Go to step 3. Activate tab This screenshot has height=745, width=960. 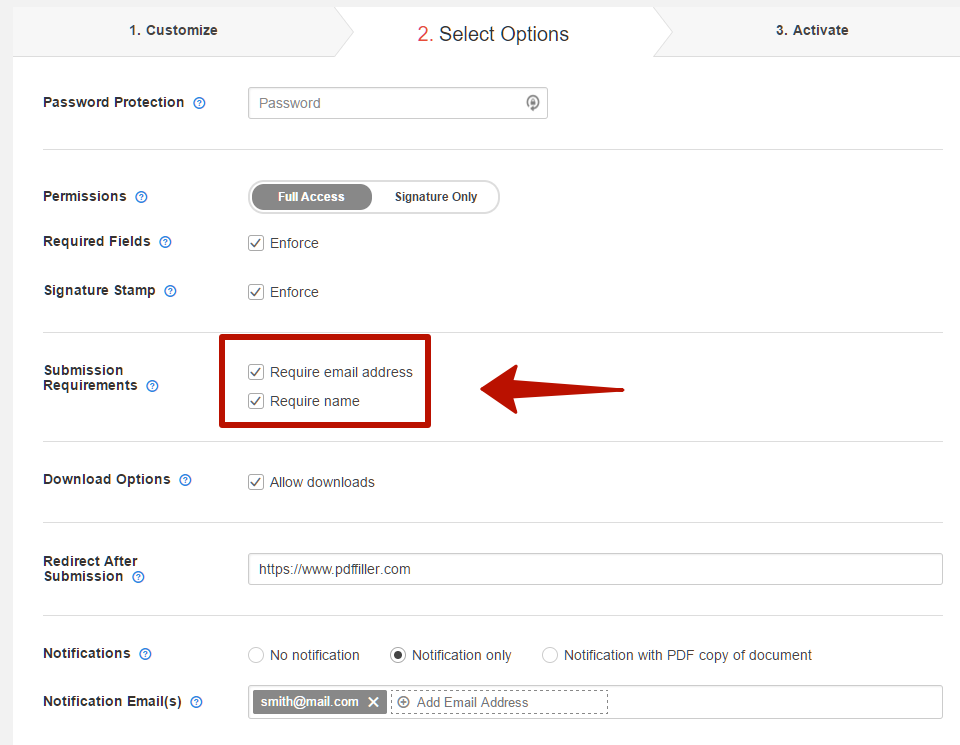pyautogui.click(x=812, y=31)
